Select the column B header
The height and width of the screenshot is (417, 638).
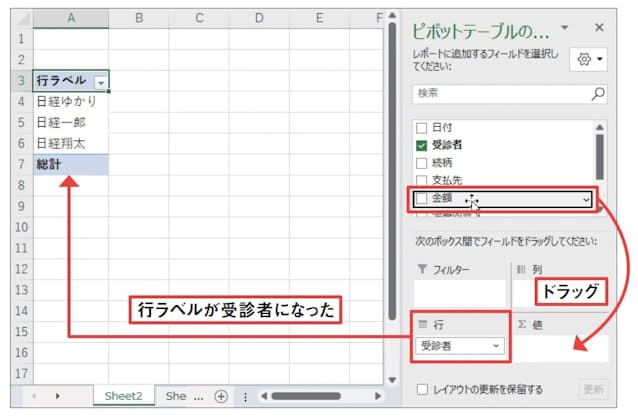click(139, 18)
